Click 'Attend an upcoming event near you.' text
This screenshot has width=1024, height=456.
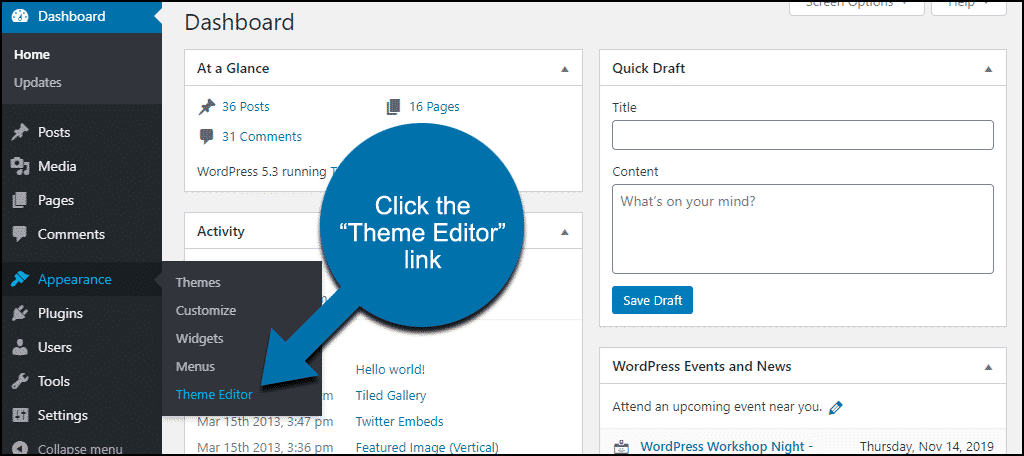click(x=717, y=407)
